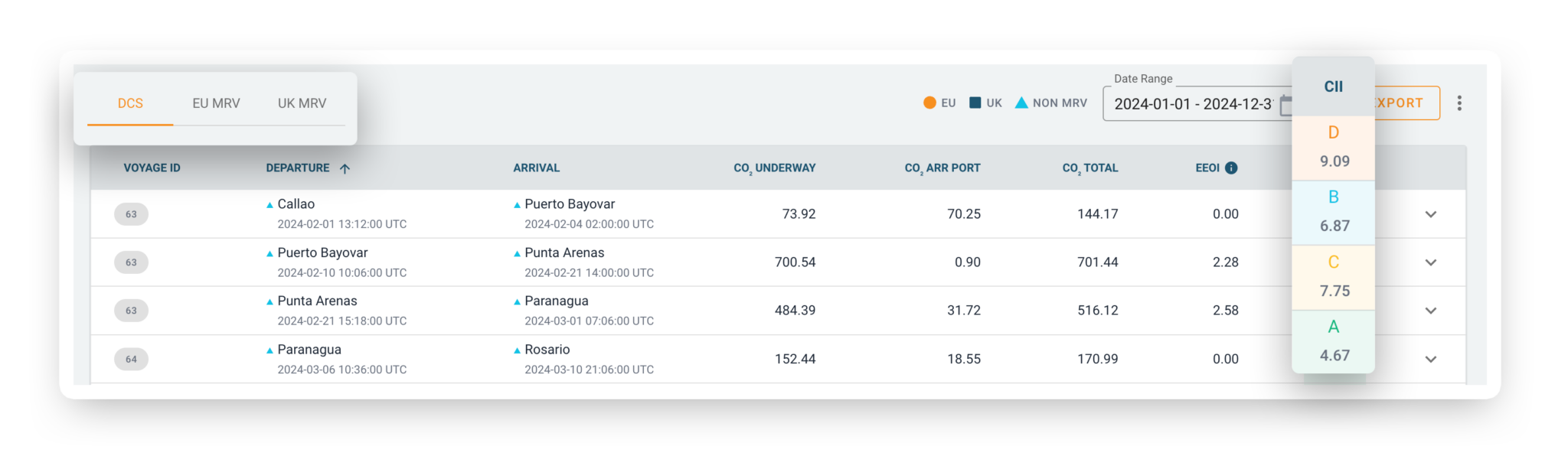Viewport: 1568px width, 456px height.
Task: Click CO2 underway value 484.39
Action: click(795, 311)
